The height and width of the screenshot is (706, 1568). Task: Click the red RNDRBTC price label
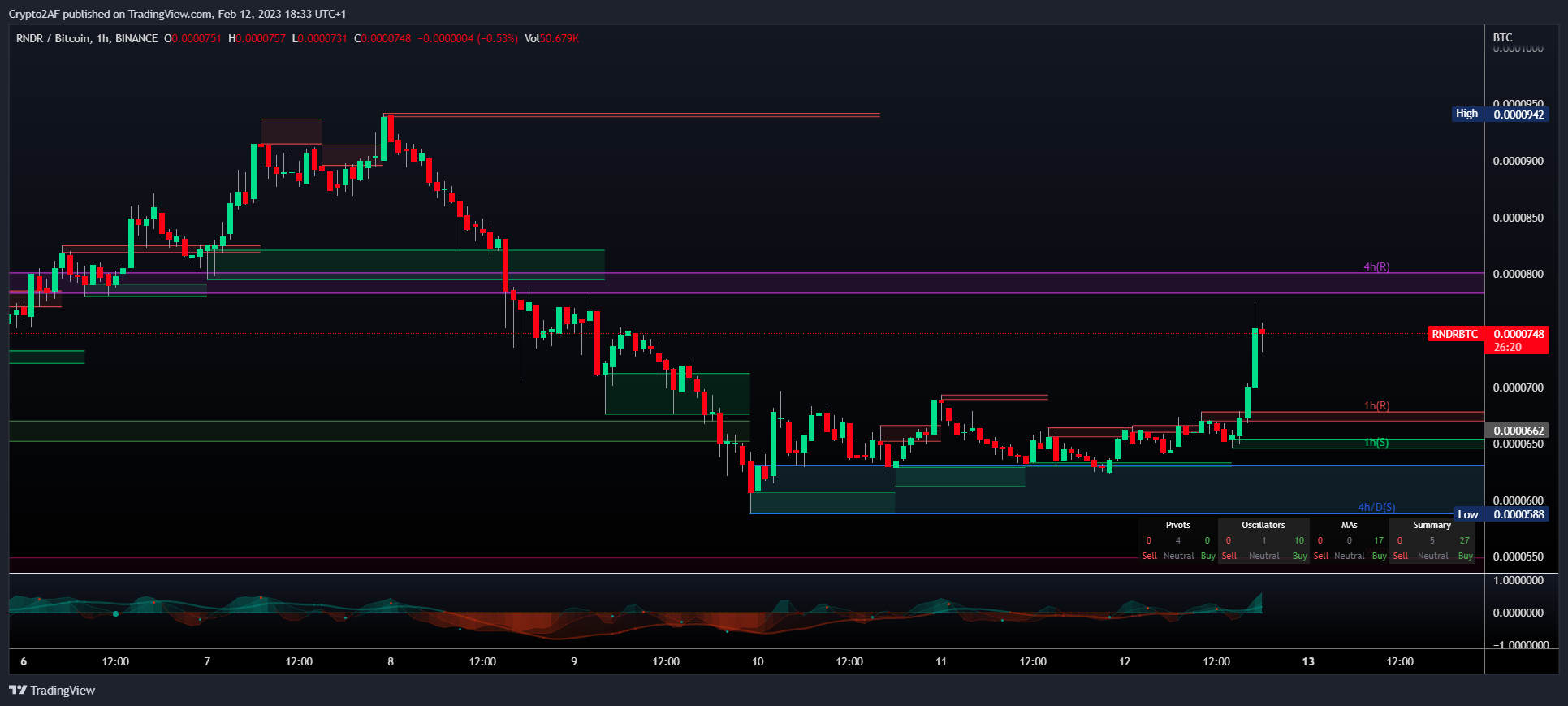click(1454, 334)
